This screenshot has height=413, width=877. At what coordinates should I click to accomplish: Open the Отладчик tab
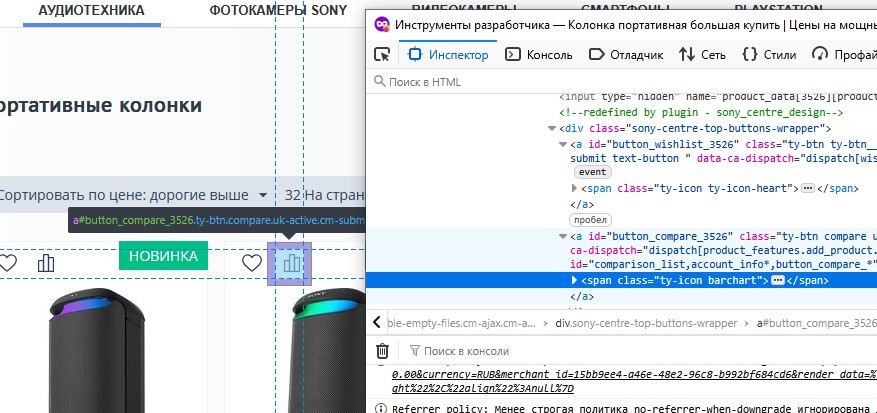click(627, 54)
